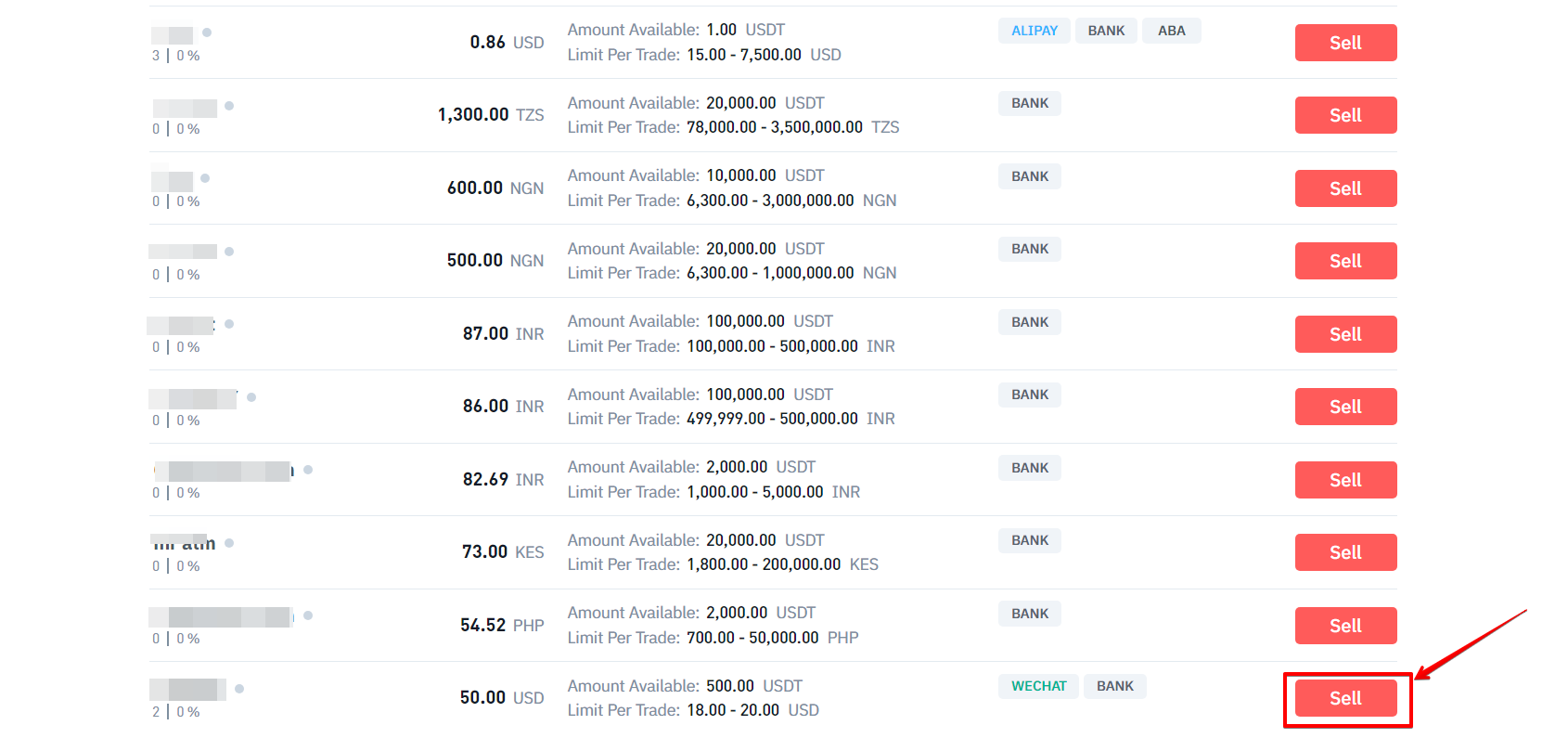Click BANK tag next to WECHAT
Viewport: 1568px width, 751px height.
coord(1114,686)
